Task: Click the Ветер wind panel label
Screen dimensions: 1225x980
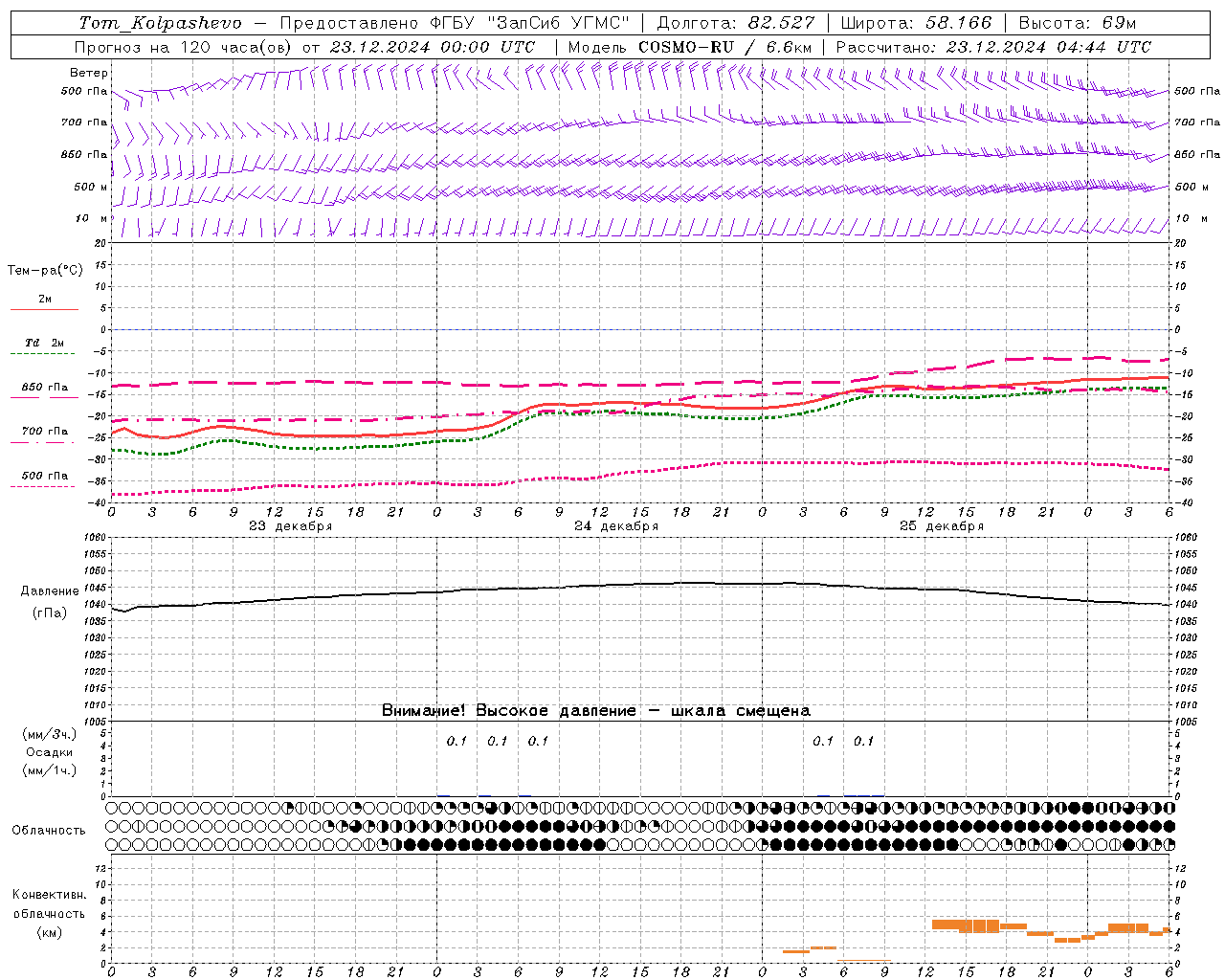Action: (89, 73)
